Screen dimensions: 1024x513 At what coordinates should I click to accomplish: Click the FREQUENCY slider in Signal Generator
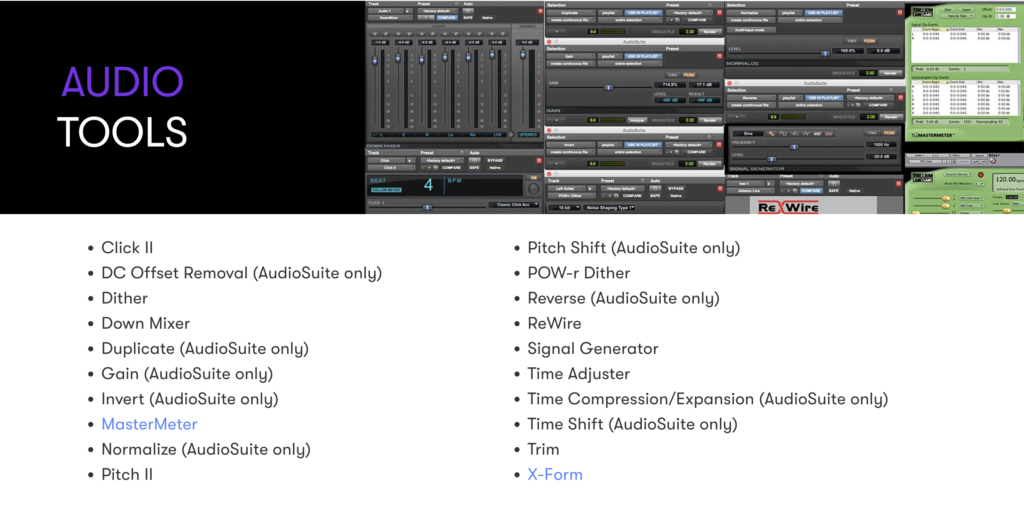tap(794, 147)
